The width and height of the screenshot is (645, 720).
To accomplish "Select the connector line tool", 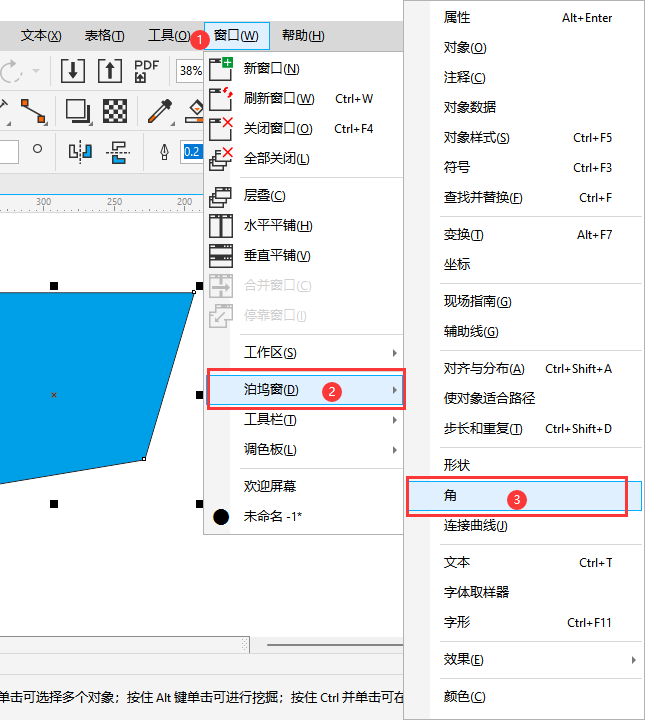I will (34, 111).
